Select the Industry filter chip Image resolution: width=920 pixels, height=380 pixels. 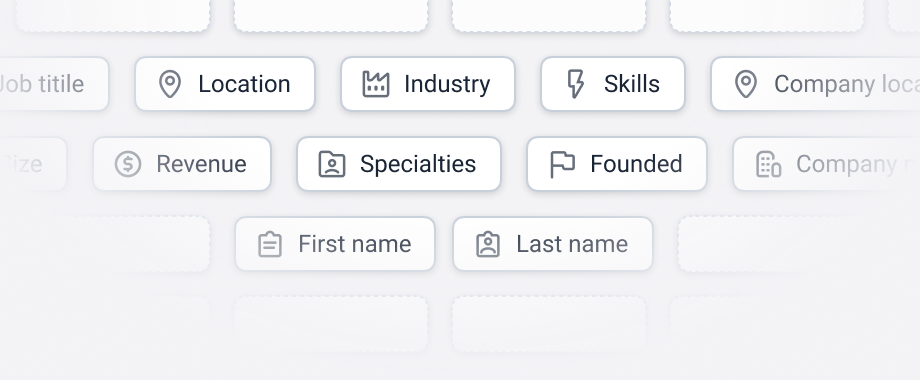pos(428,84)
